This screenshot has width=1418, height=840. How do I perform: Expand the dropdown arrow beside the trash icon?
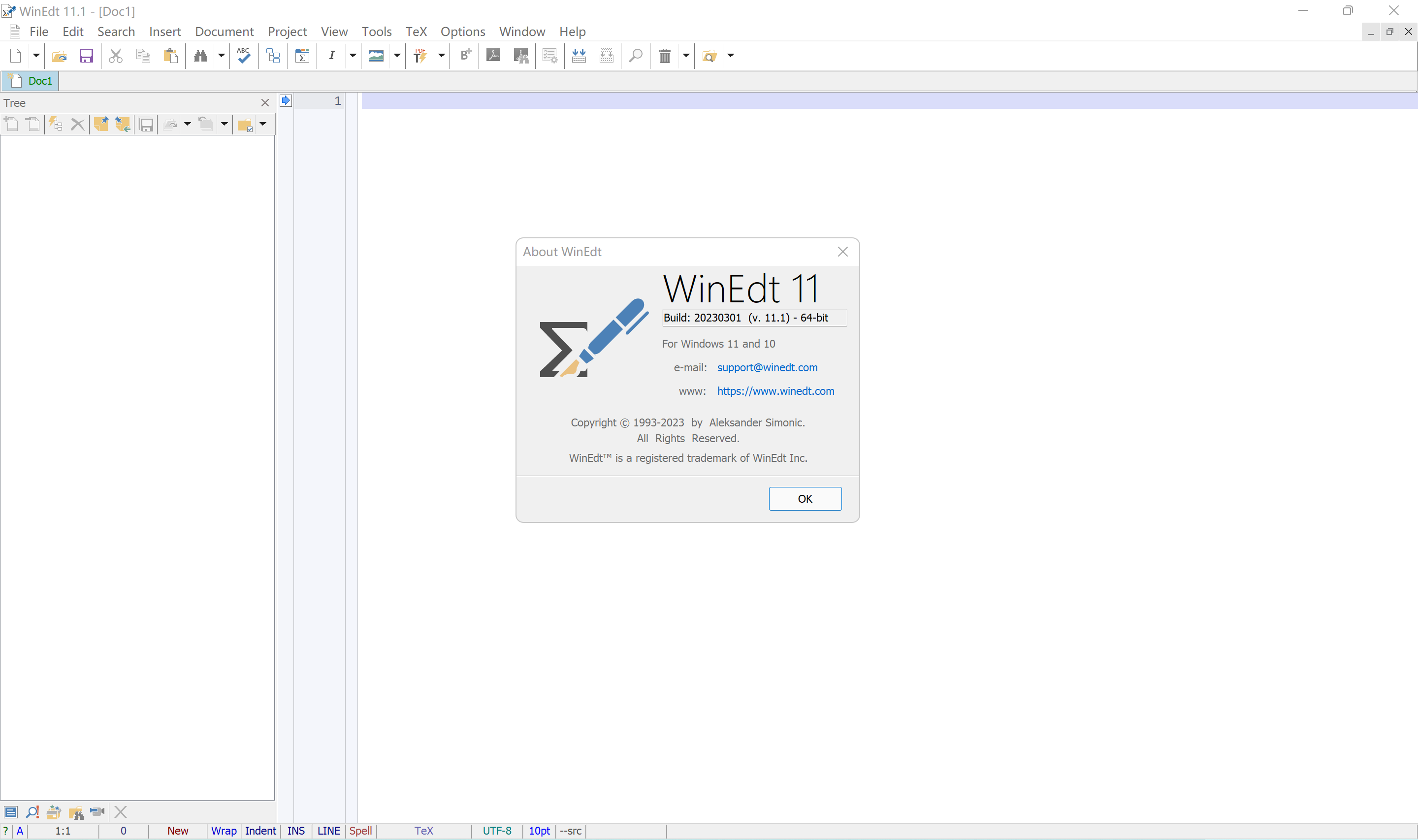[x=686, y=56]
